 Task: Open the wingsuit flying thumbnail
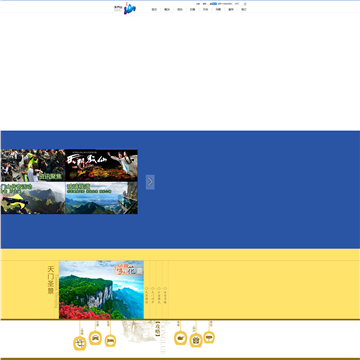[x=33, y=198]
